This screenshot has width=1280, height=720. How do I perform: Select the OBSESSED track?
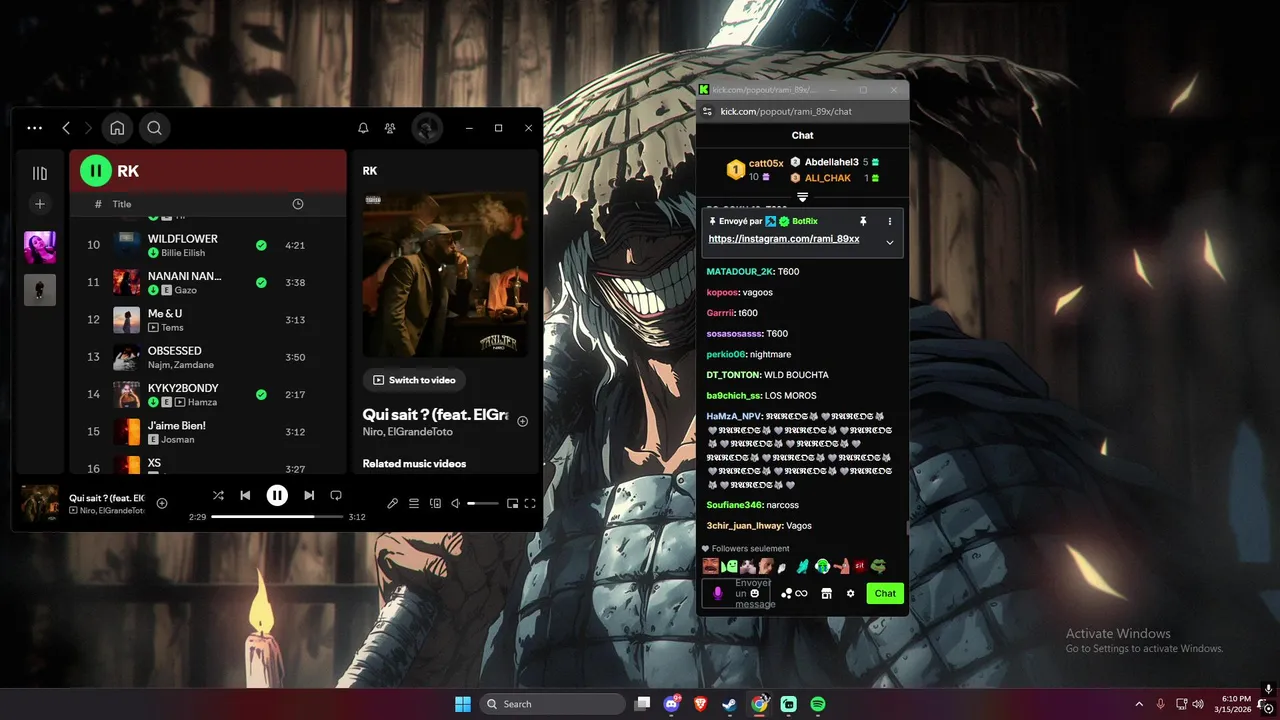click(208, 358)
